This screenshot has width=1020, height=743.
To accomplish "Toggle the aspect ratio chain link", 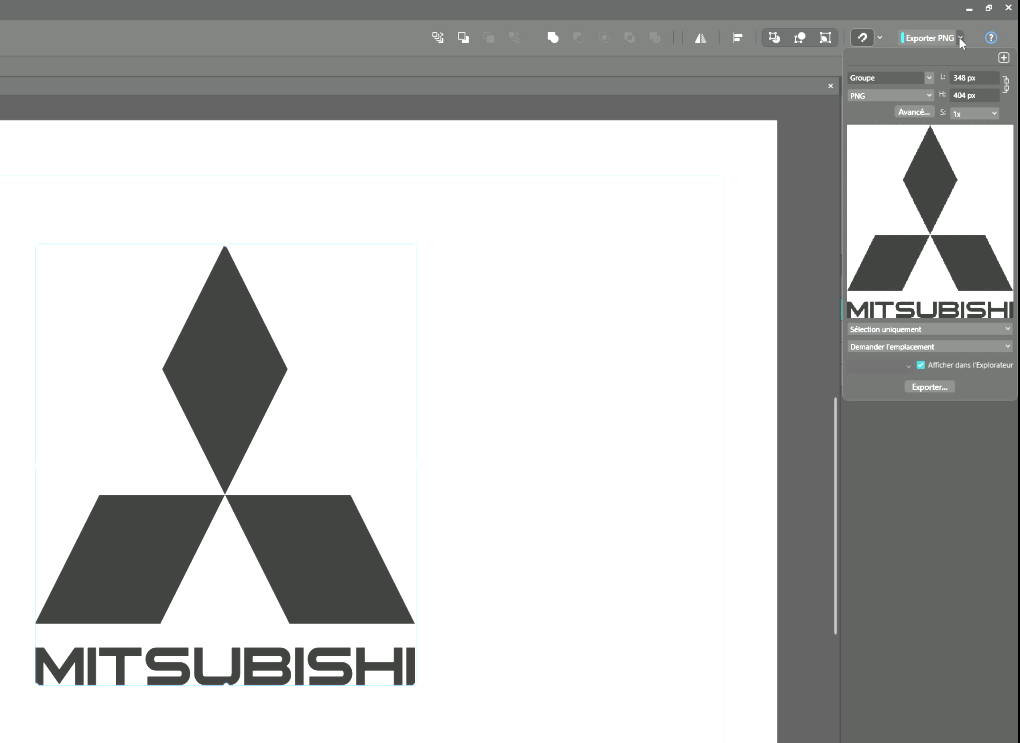I will pos(1006,86).
